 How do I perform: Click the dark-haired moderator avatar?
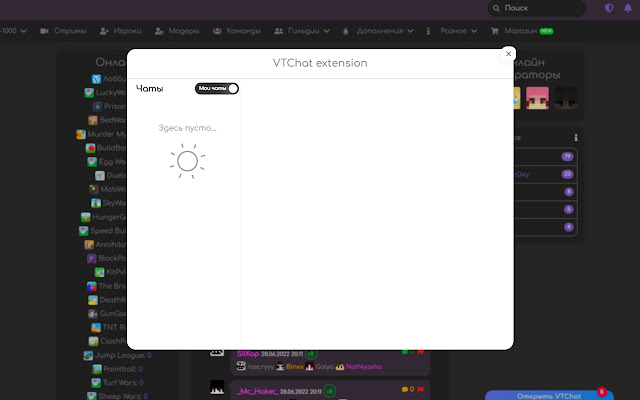click(566, 98)
